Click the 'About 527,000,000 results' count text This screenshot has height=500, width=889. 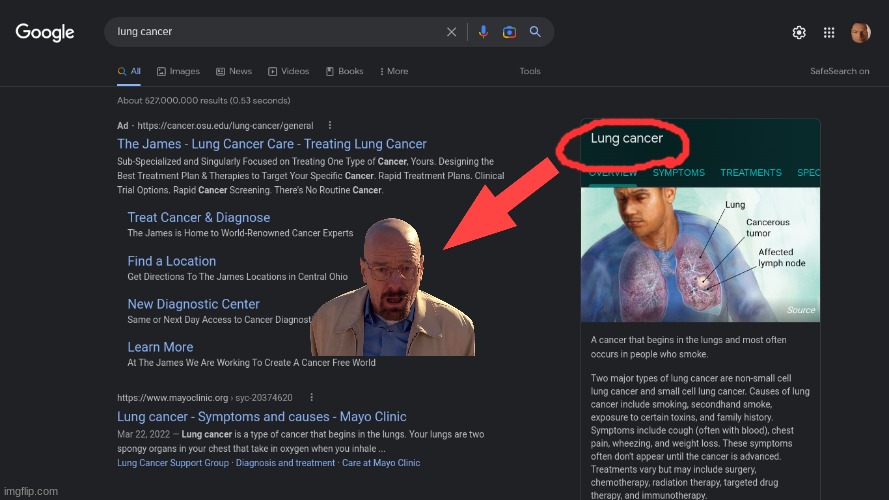tap(204, 101)
